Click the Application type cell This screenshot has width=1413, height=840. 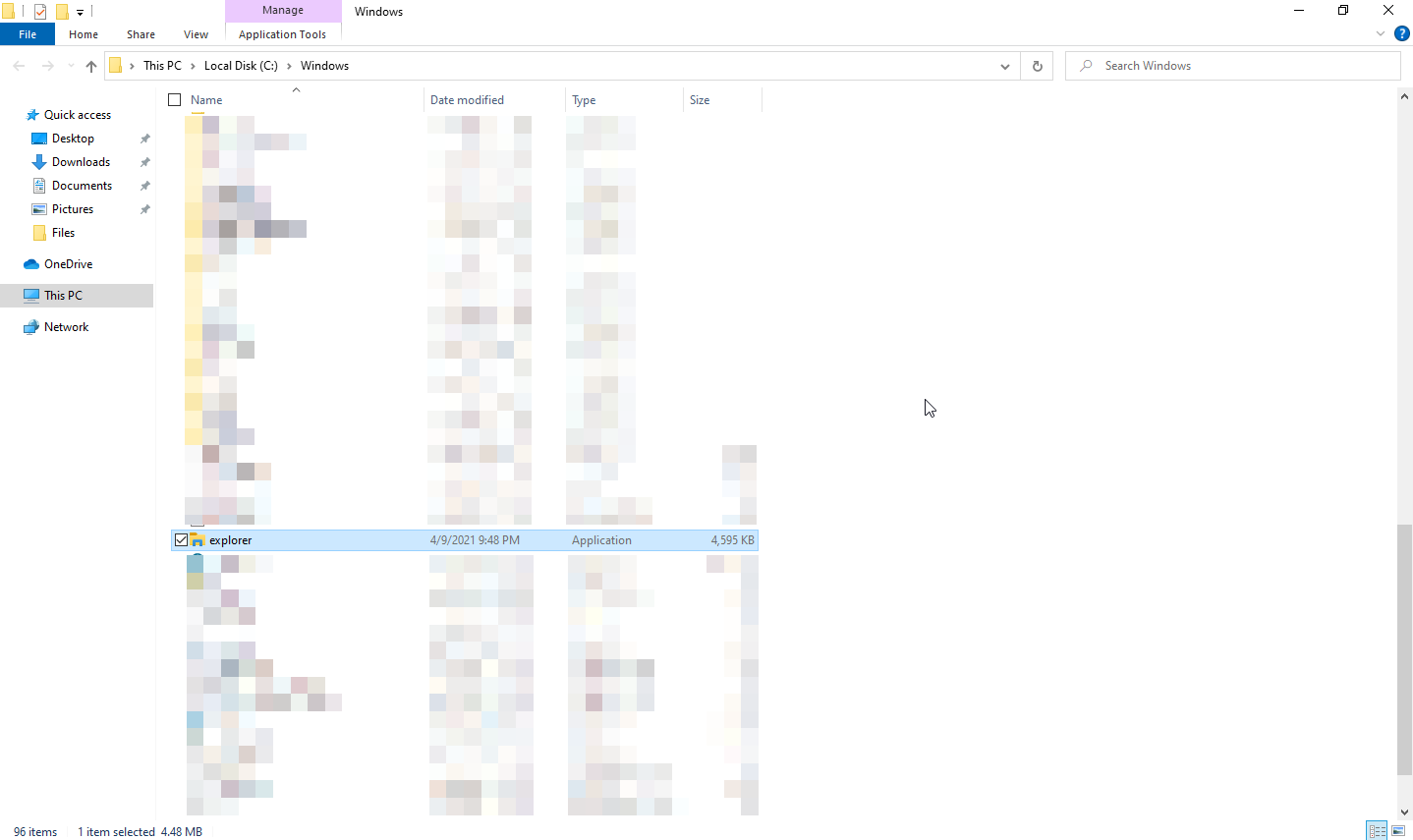[x=601, y=540]
